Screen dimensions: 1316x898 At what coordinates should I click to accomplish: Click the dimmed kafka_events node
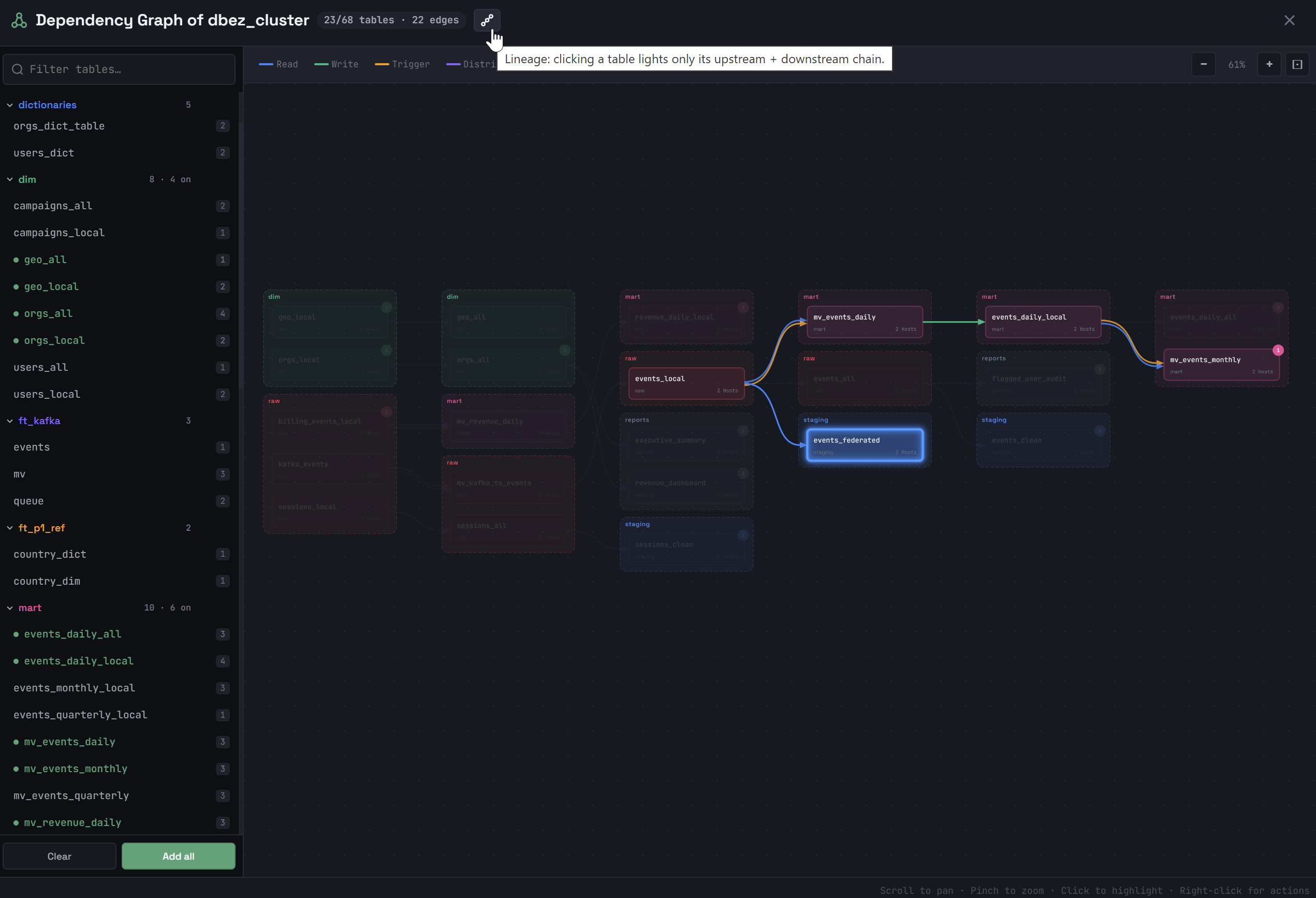tap(330, 469)
